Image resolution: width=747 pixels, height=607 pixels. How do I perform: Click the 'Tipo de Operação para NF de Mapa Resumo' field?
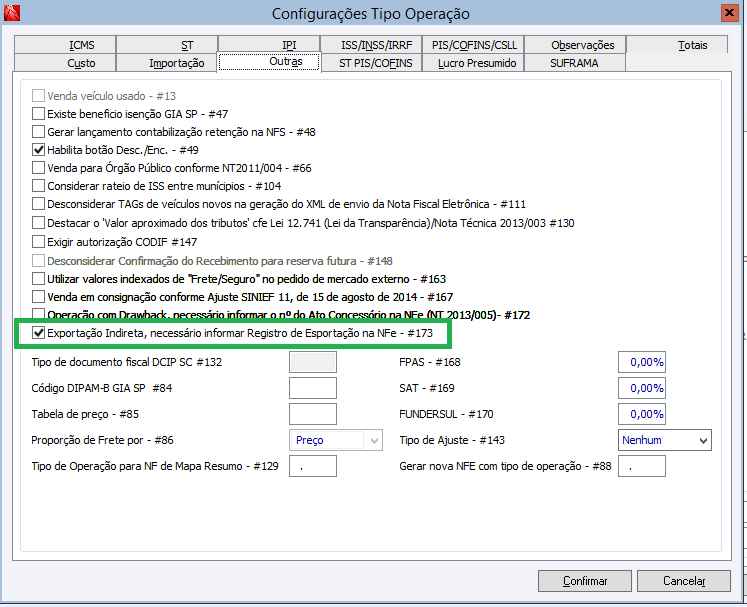point(313,466)
